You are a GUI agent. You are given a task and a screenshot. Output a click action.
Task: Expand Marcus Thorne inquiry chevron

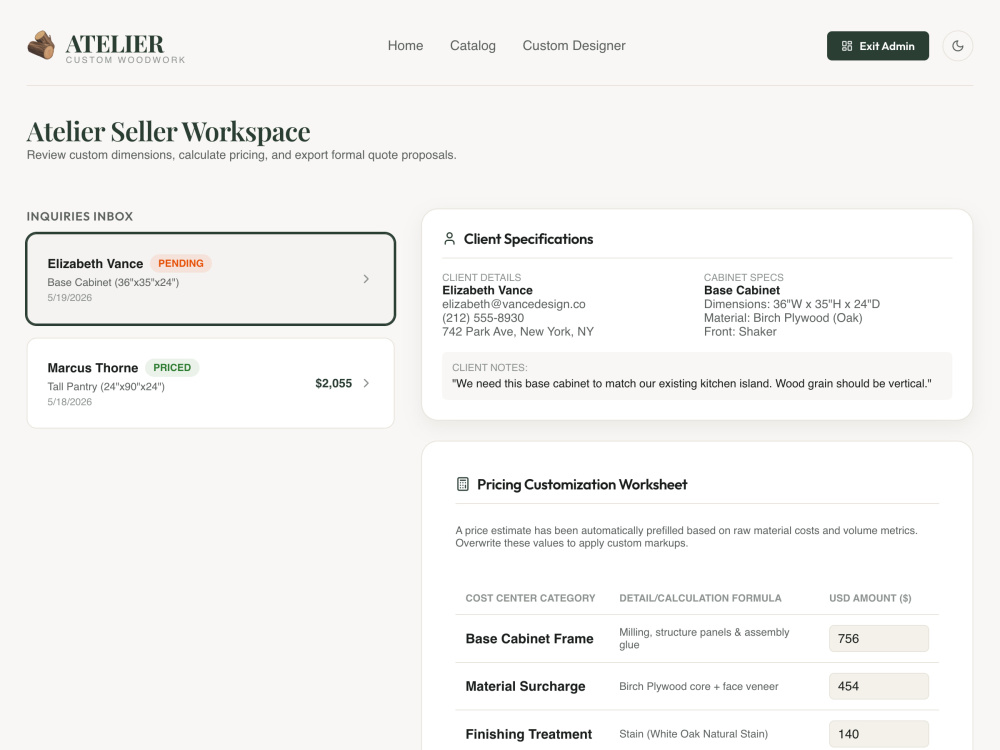coord(366,383)
